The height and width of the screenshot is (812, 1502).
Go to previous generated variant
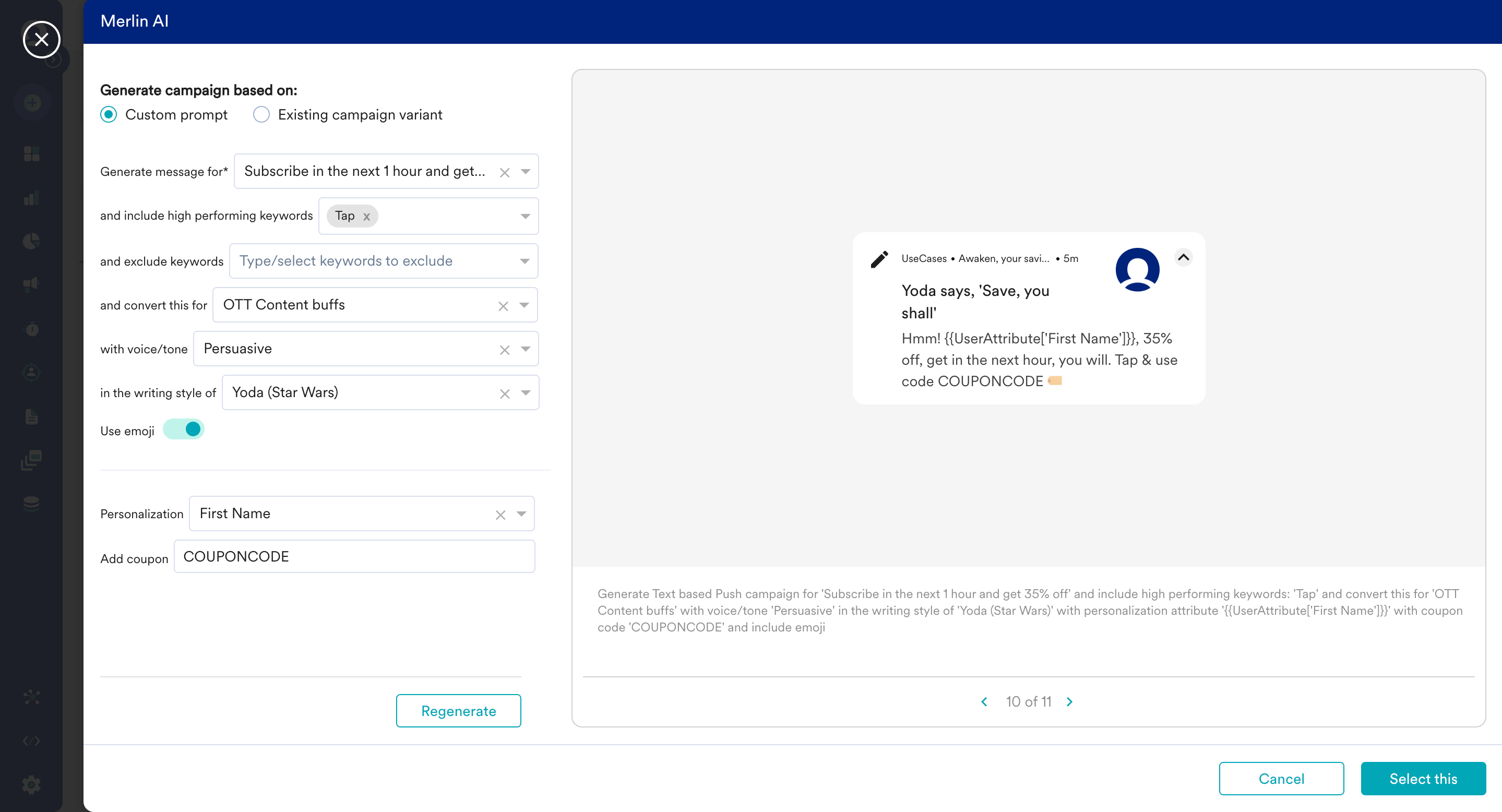click(x=984, y=702)
